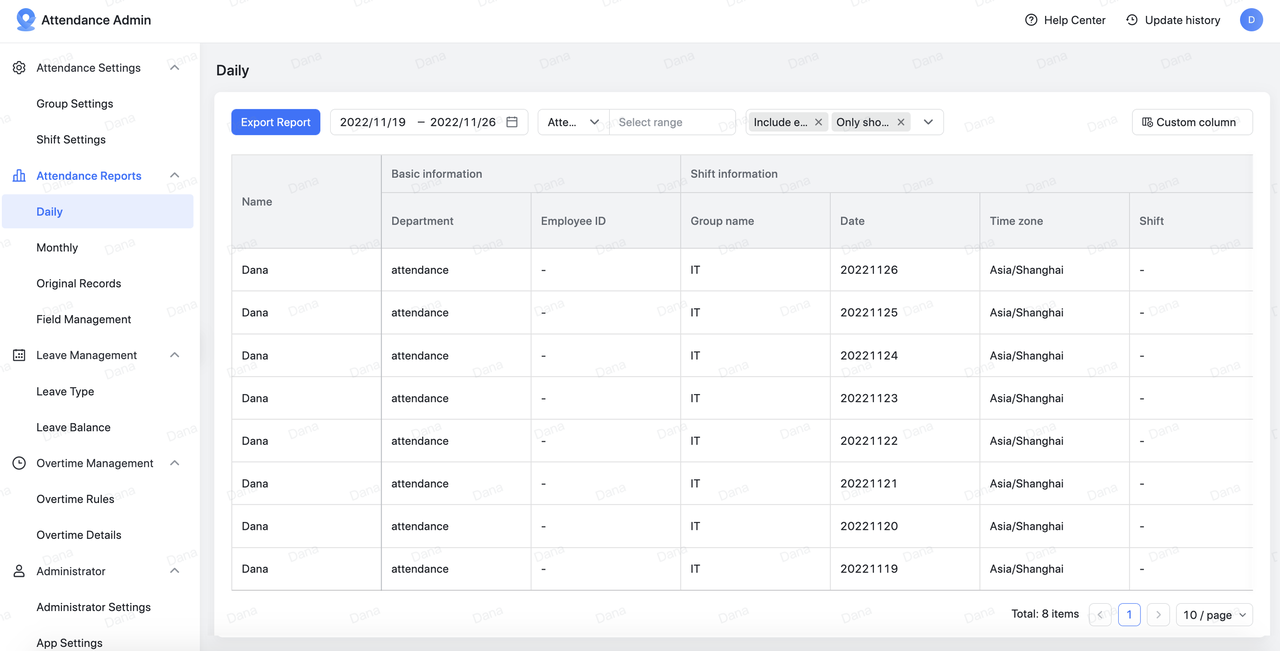Image resolution: width=1280 pixels, height=651 pixels.
Task: Open the Monthly report page
Action: 57,248
